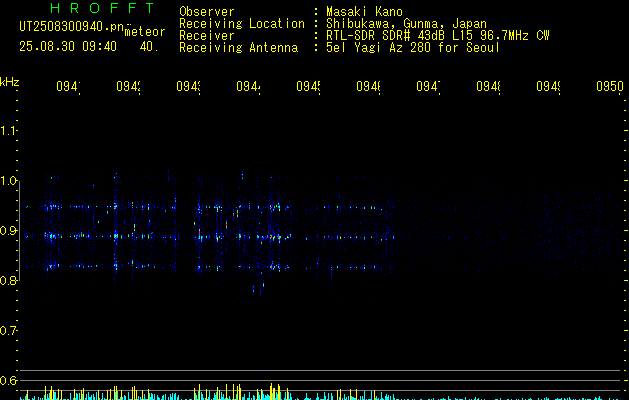This screenshot has height=400, width=629.
Task: Click the 0946 time marker
Action: [x=368, y=86]
